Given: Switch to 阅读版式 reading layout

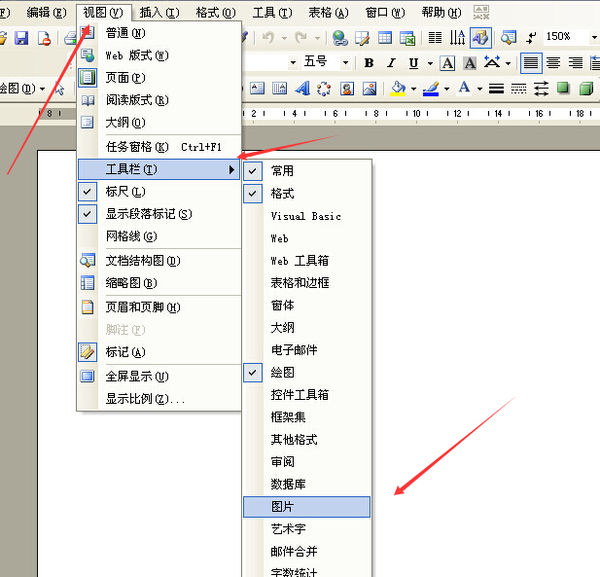Looking at the screenshot, I should click(x=159, y=100).
